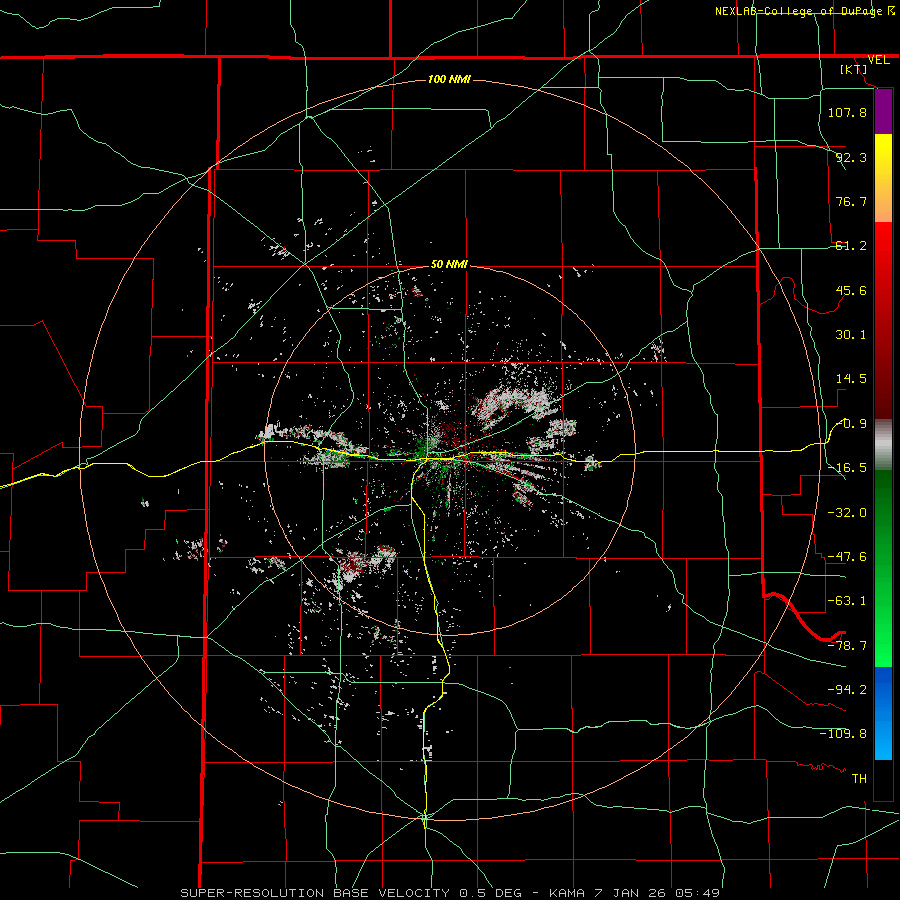Click the NEXLAB-College of DuPage label

[800, 11]
